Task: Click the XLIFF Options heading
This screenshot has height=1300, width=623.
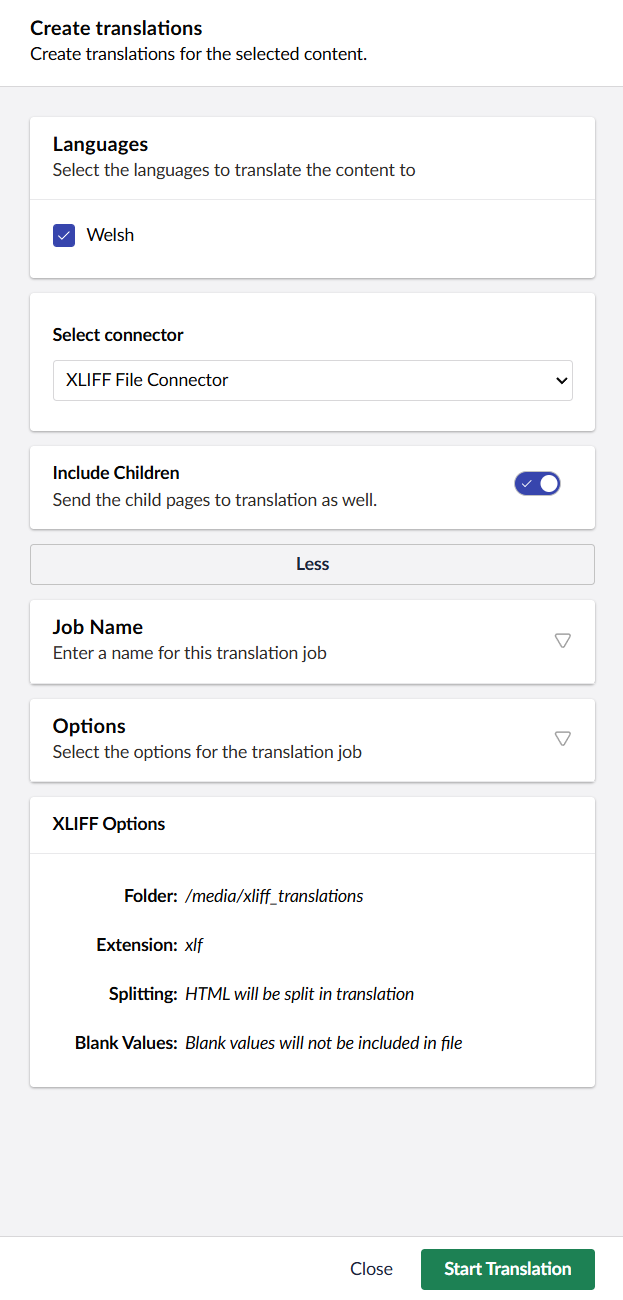Action: tap(109, 824)
